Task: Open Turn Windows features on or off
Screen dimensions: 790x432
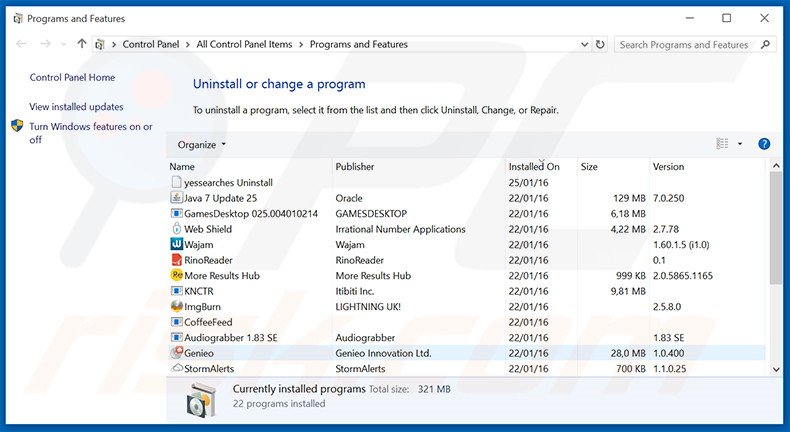Action: point(91,133)
